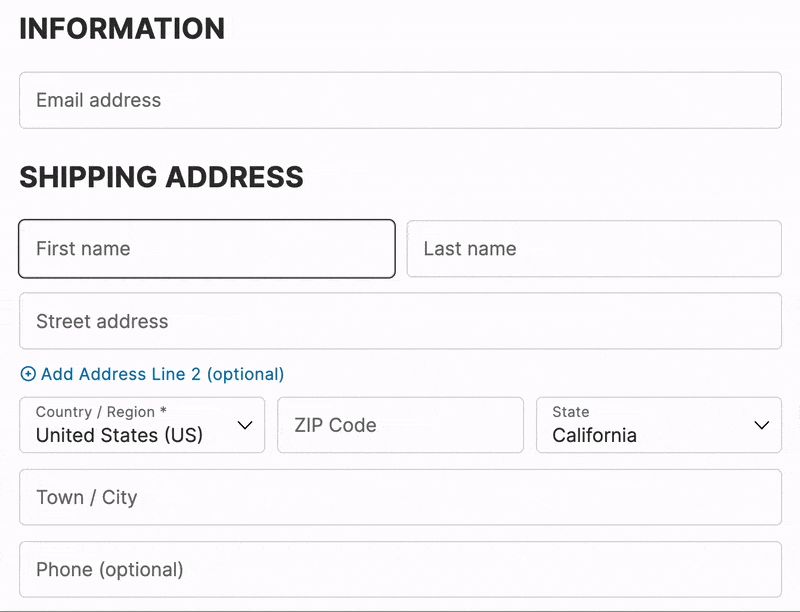Open the "Add Address Line 2 (optional)" link

[x=162, y=374]
